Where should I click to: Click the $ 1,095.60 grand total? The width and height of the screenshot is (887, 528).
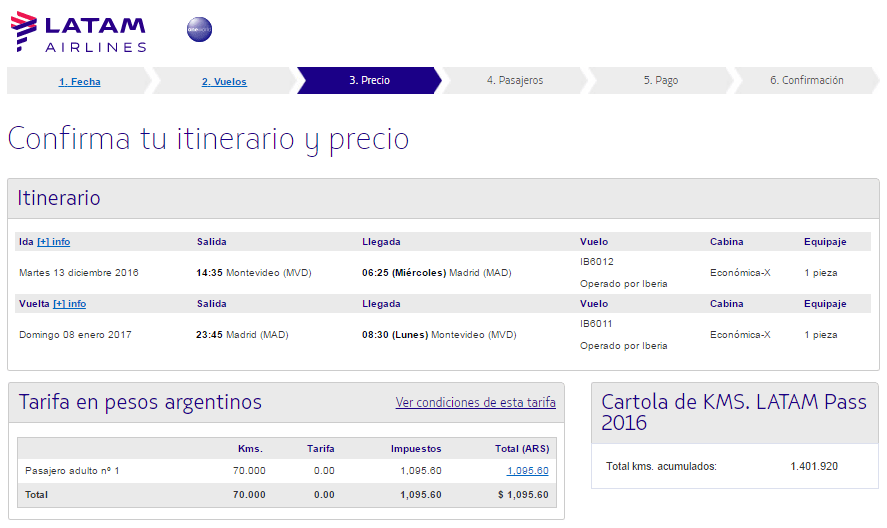[523, 495]
